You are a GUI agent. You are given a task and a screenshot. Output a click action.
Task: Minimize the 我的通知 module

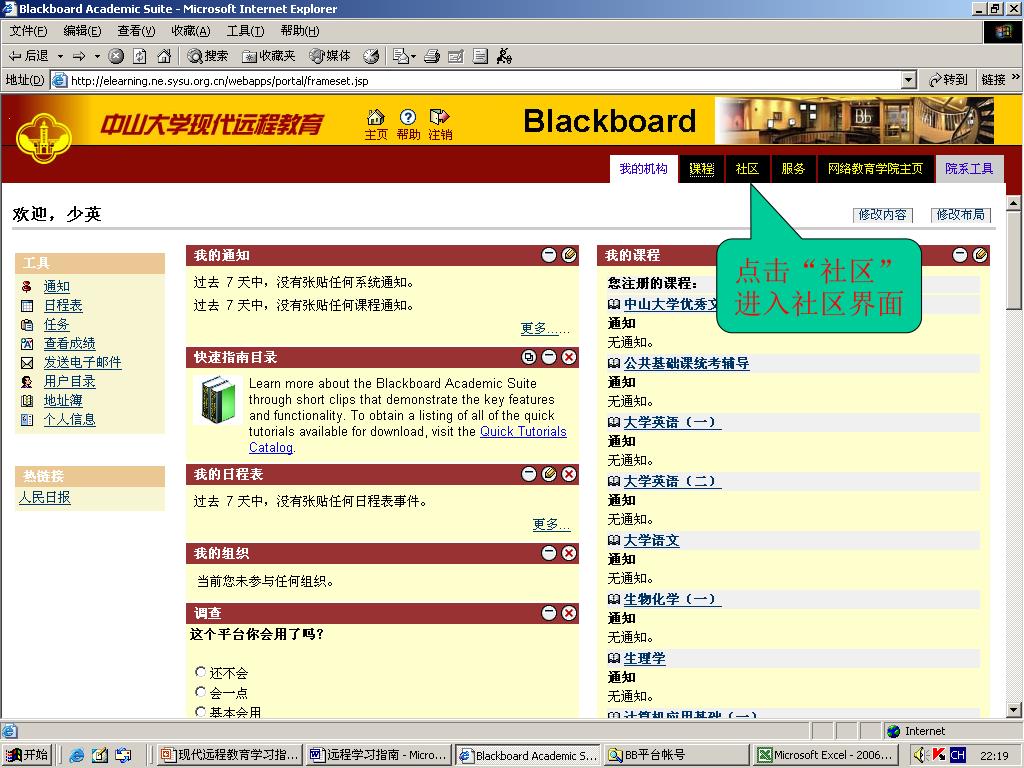[549, 255]
